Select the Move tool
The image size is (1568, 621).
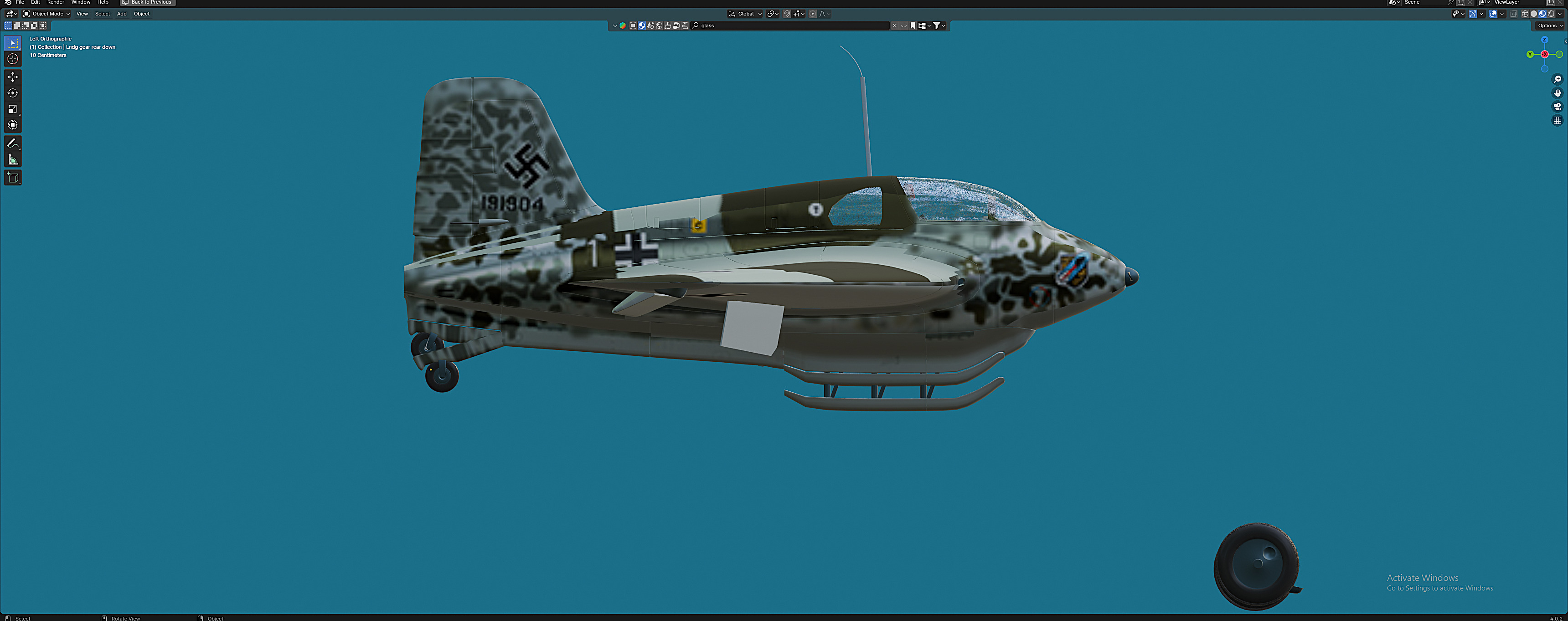[13, 77]
